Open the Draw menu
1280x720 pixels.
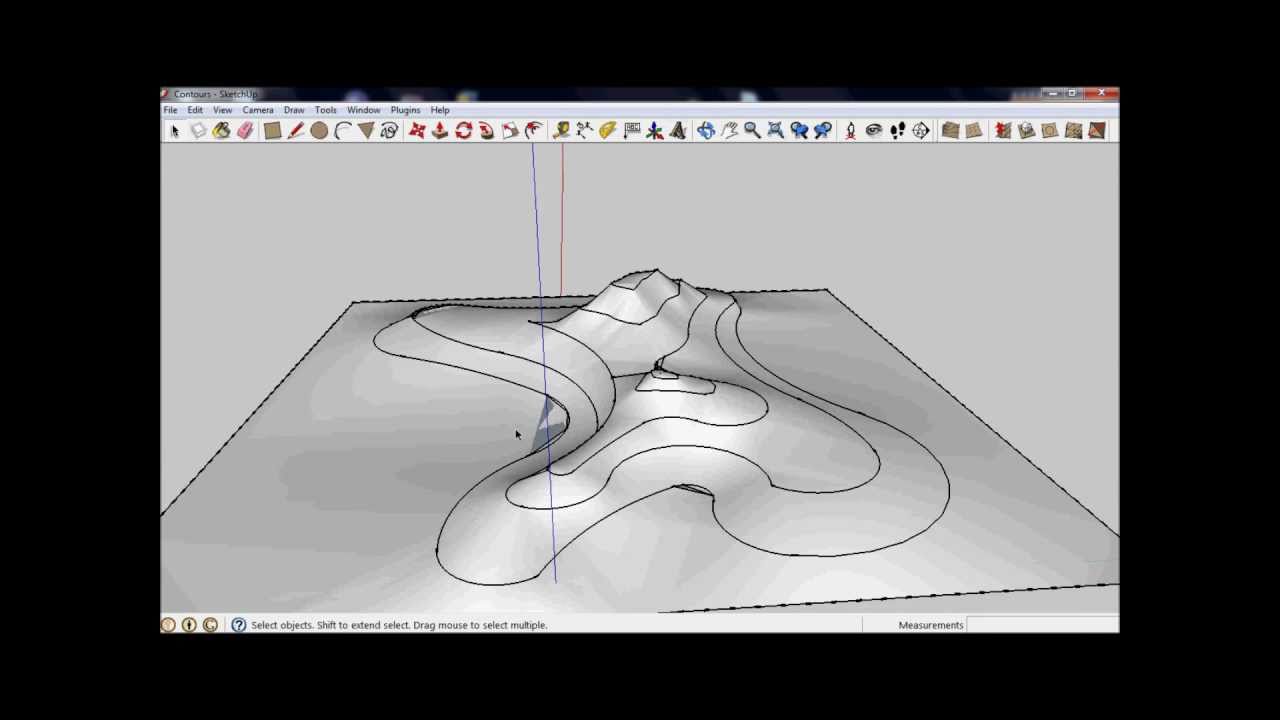tap(293, 110)
